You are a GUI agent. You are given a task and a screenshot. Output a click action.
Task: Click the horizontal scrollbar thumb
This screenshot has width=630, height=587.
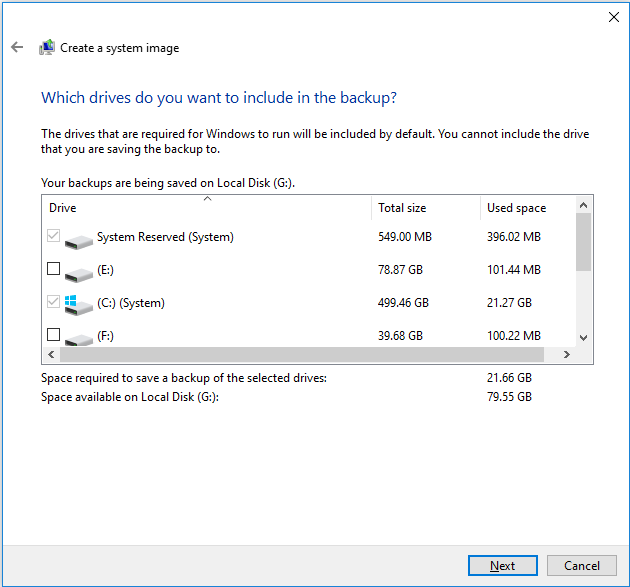(302, 354)
